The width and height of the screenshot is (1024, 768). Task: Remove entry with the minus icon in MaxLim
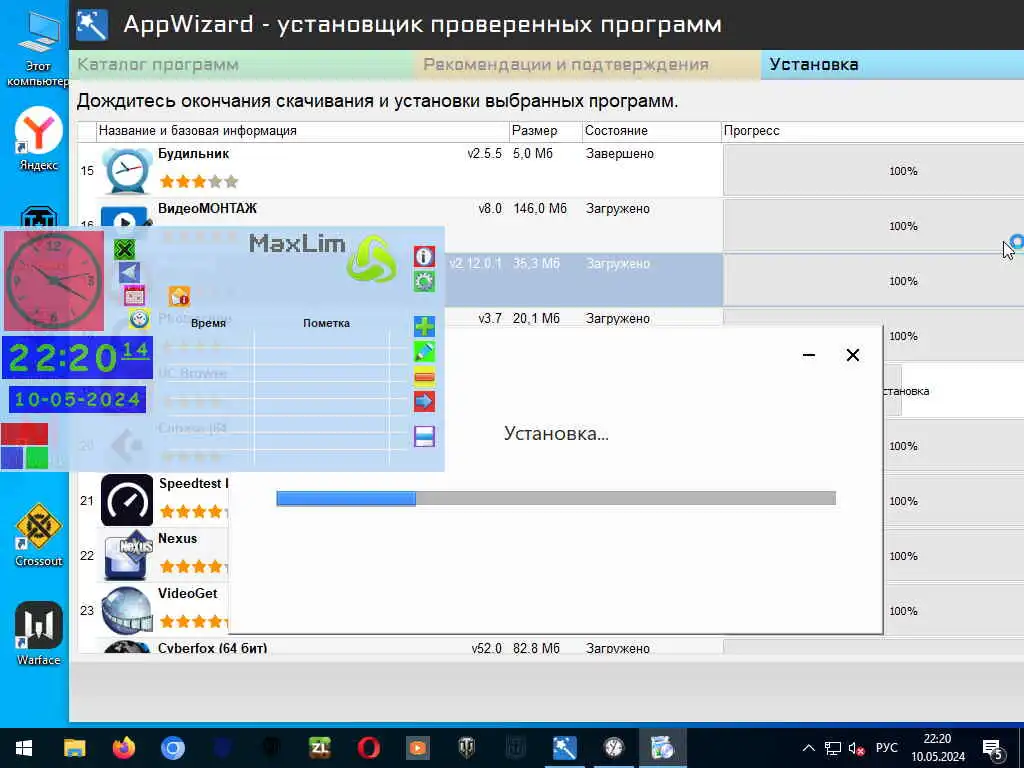[424, 377]
